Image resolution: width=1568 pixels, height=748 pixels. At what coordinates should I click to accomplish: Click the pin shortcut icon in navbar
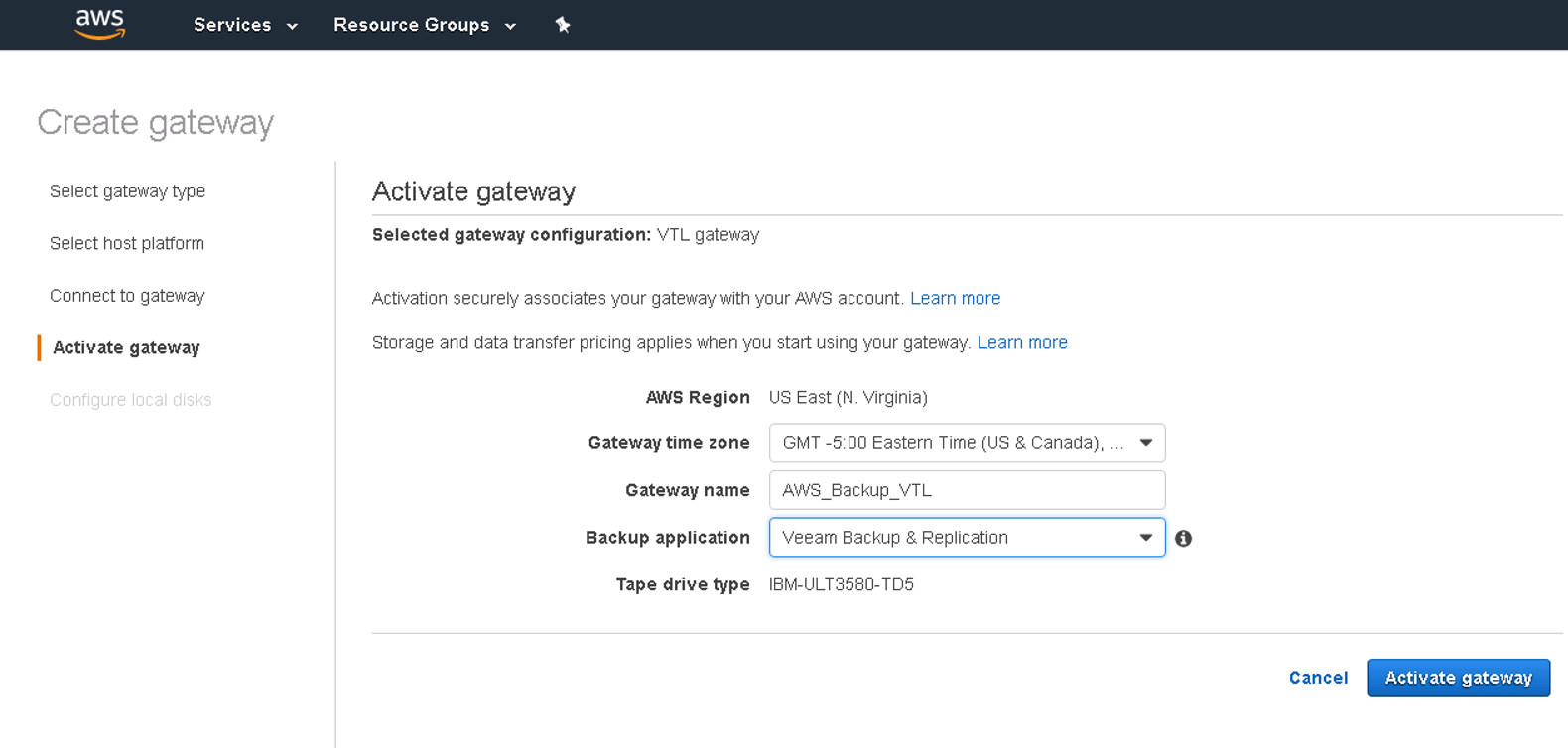(563, 25)
